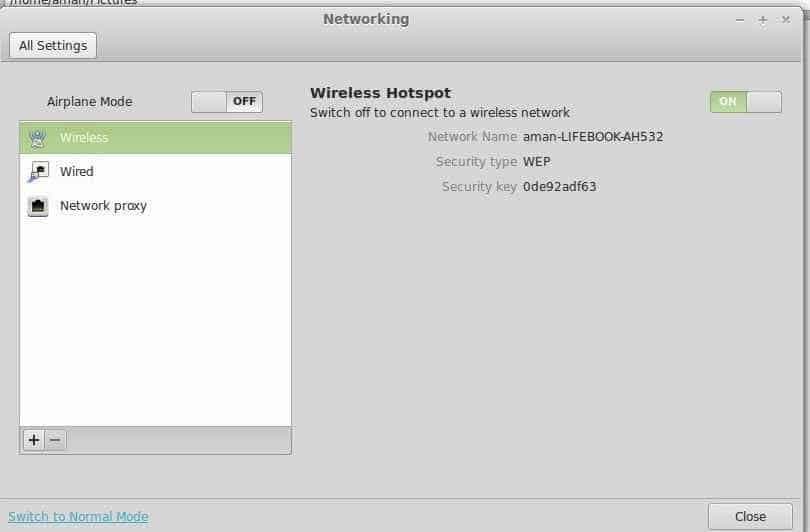Click the Networking window title bar

[x=366, y=19]
